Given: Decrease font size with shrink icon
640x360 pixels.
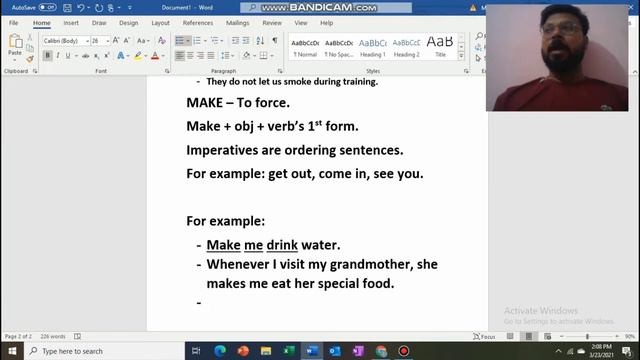Looking at the screenshot, I should click(x=127, y=40).
